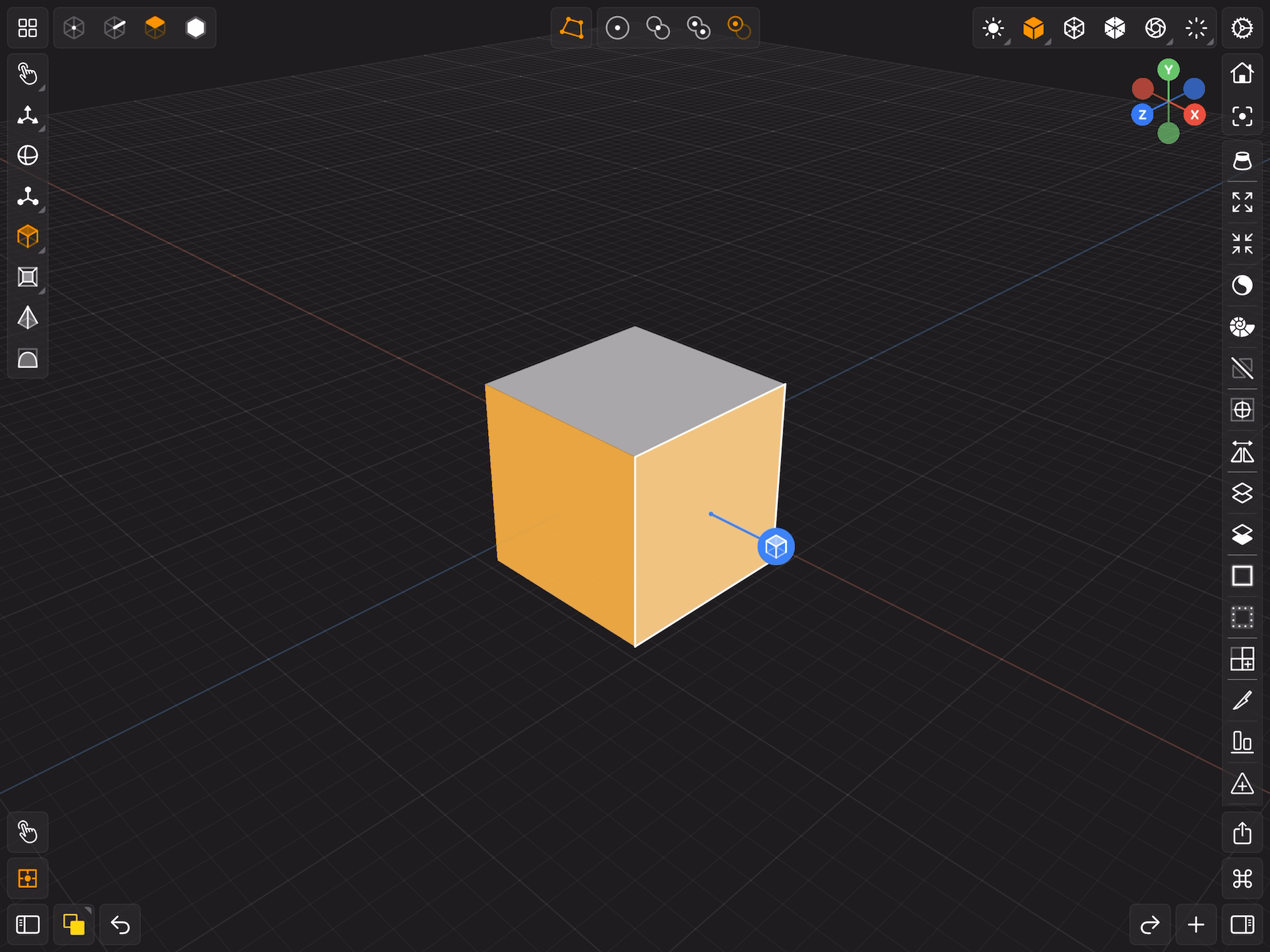1270x952 pixels.
Task: Select the orange cube primitive tool
Action: [27, 237]
